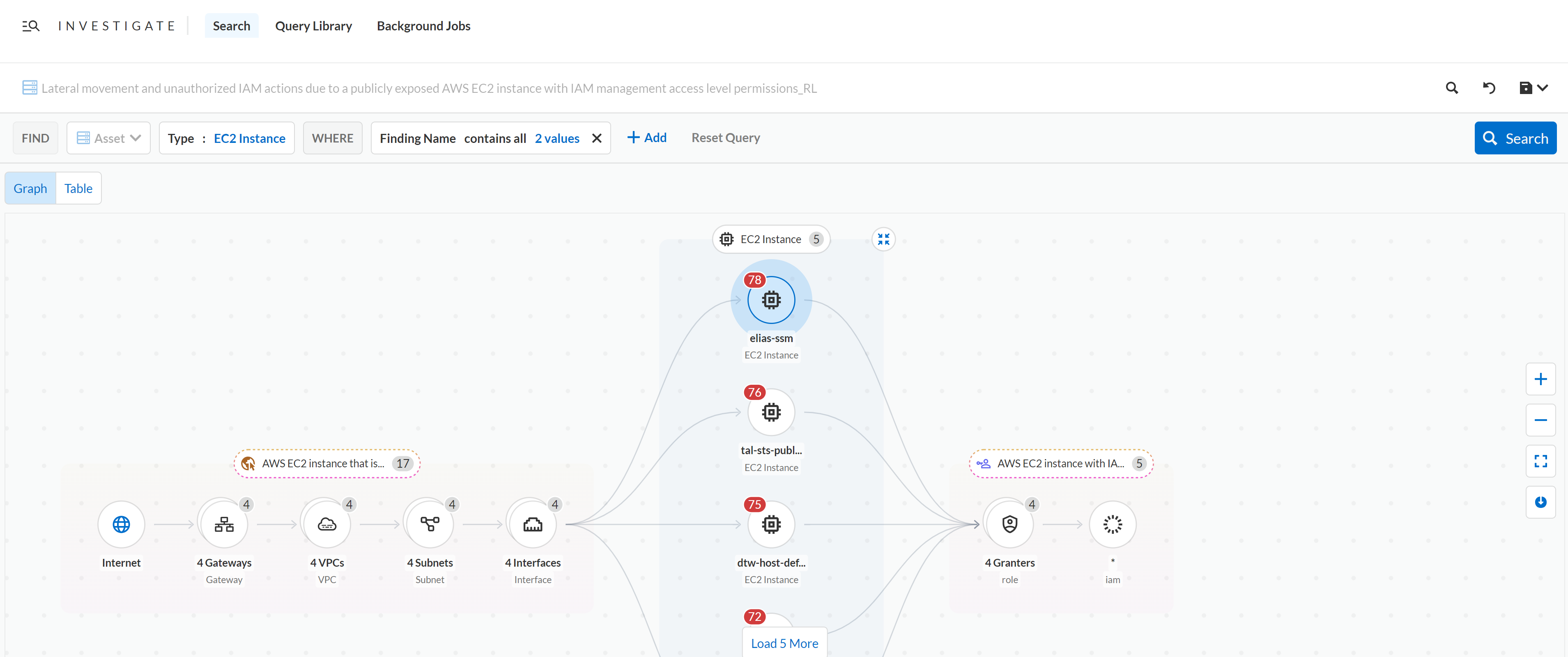Select the 4 Granters role node
1568x657 pixels.
[1010, 524]
